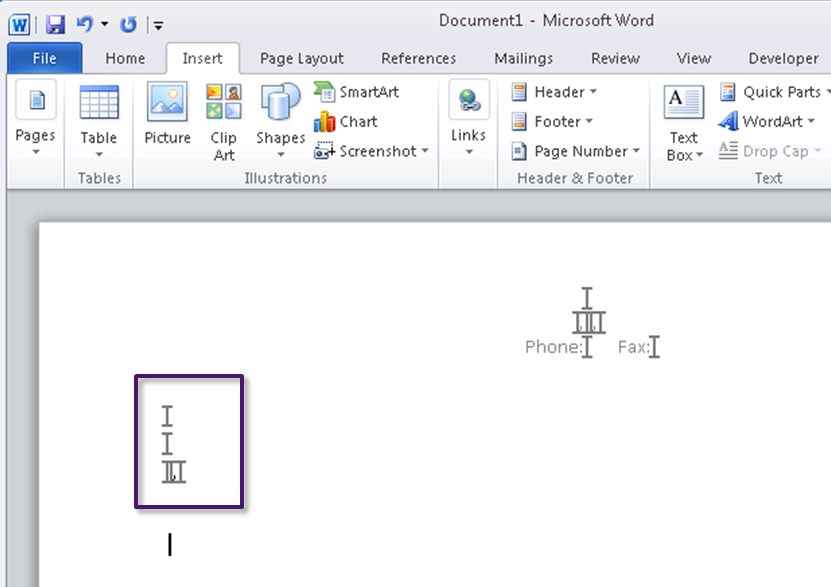The width and height of the screenshot is (831, 587).
Task: Open Clip Art pane
Action: coord(224,121)
